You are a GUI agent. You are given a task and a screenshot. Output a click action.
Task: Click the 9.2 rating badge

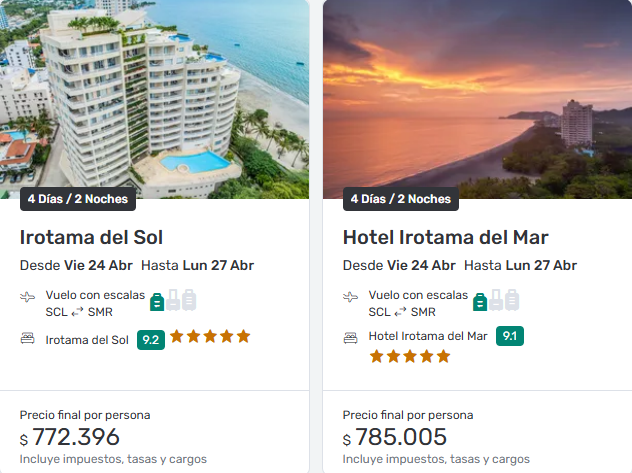click(x=151, y=339)
